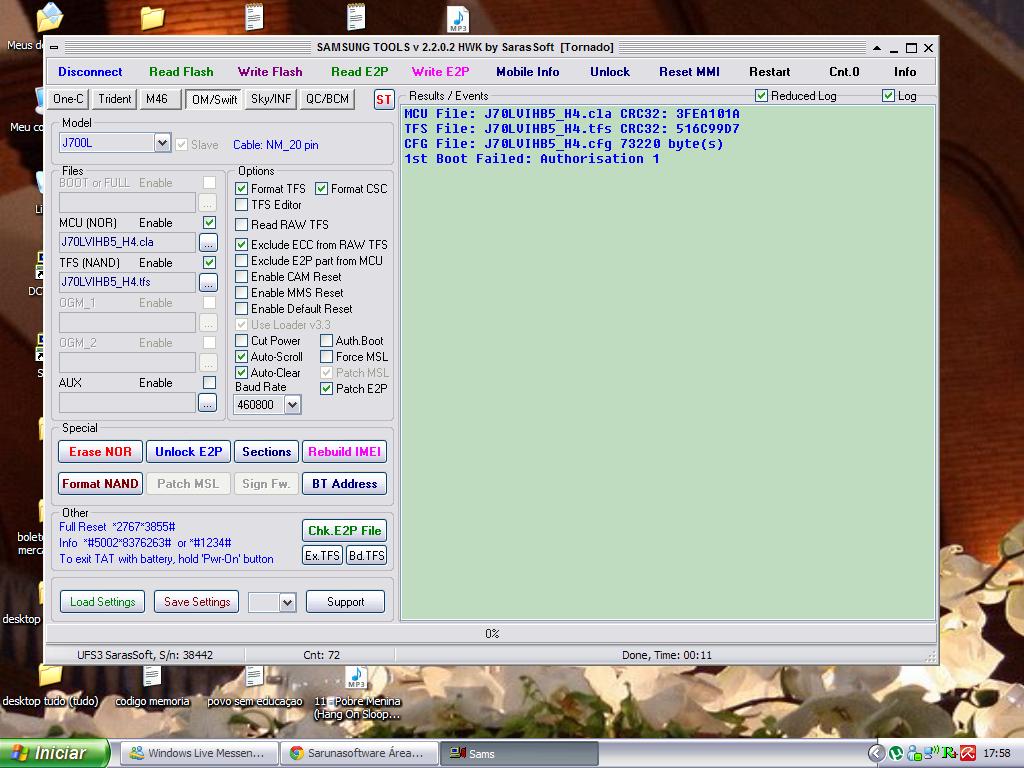
Task: Check Exclude E2P part from MCU
Action: (241, 261)
